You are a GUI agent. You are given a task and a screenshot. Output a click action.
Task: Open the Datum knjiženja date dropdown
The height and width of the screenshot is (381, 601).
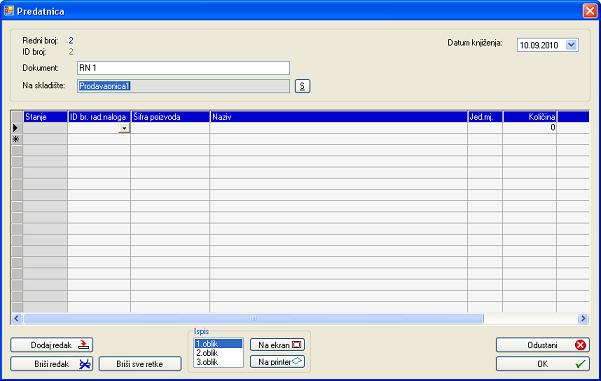pos(571,45)
